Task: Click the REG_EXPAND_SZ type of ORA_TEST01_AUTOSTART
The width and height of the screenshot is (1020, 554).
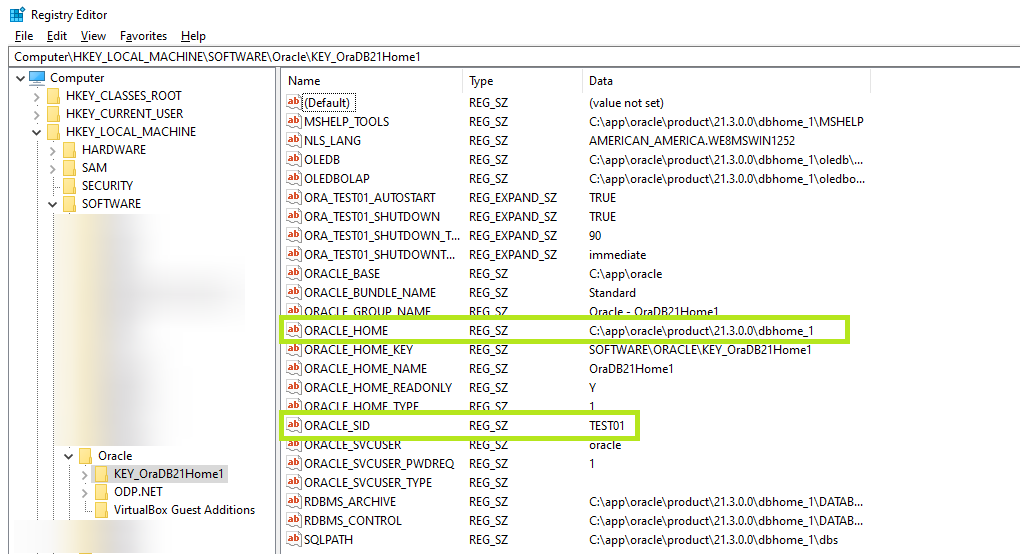Action: [513, 198]
